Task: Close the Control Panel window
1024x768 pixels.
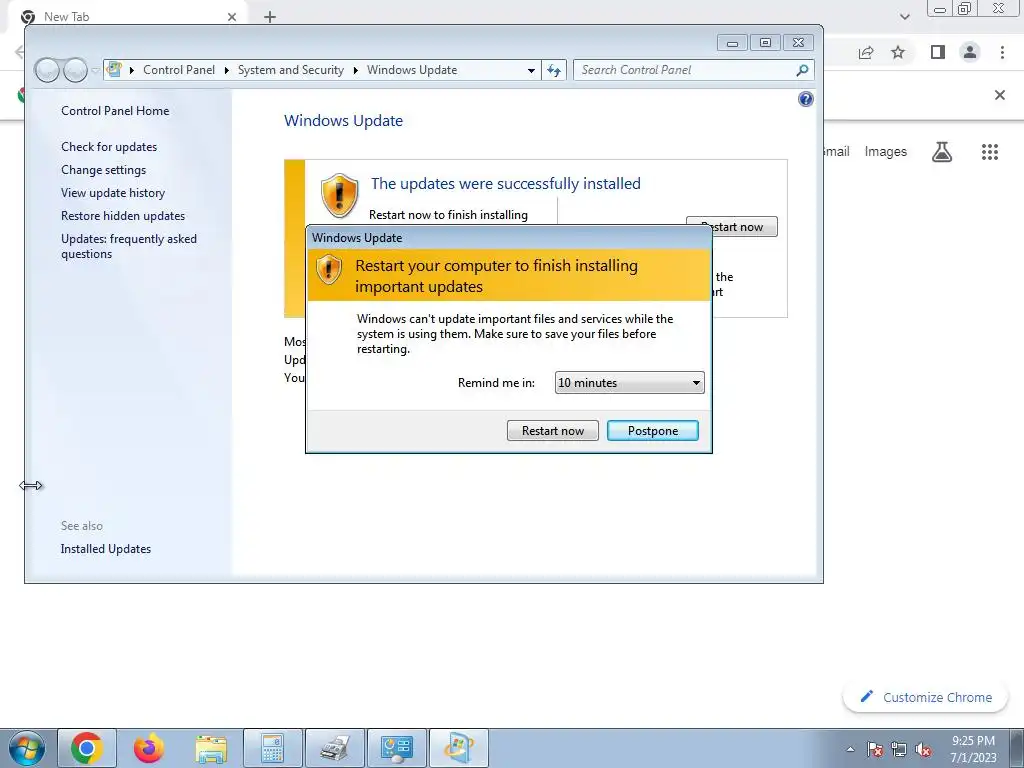Action: [798, 43]
